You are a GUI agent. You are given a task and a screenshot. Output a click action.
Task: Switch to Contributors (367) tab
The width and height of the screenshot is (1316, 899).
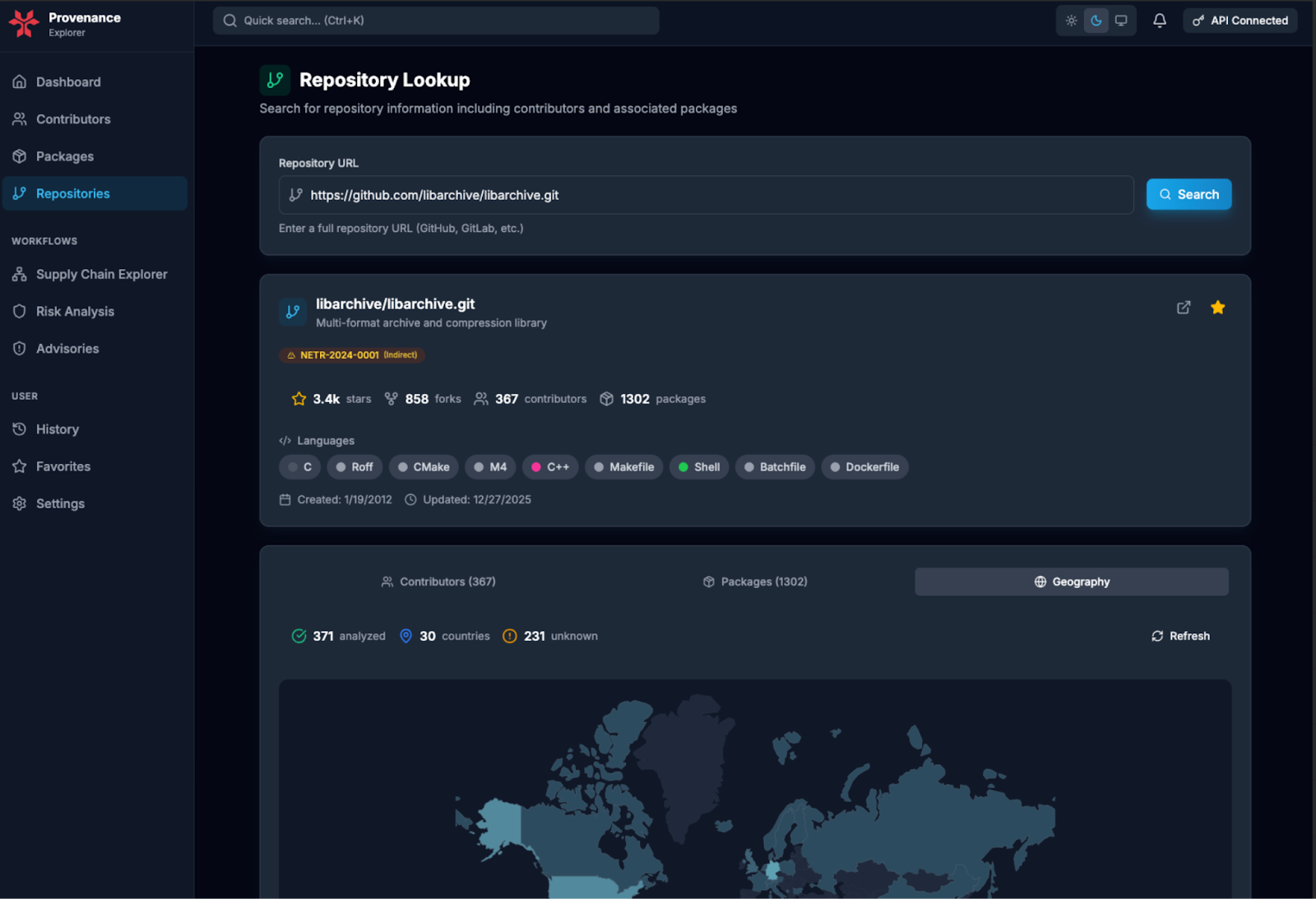coord(438,582)
